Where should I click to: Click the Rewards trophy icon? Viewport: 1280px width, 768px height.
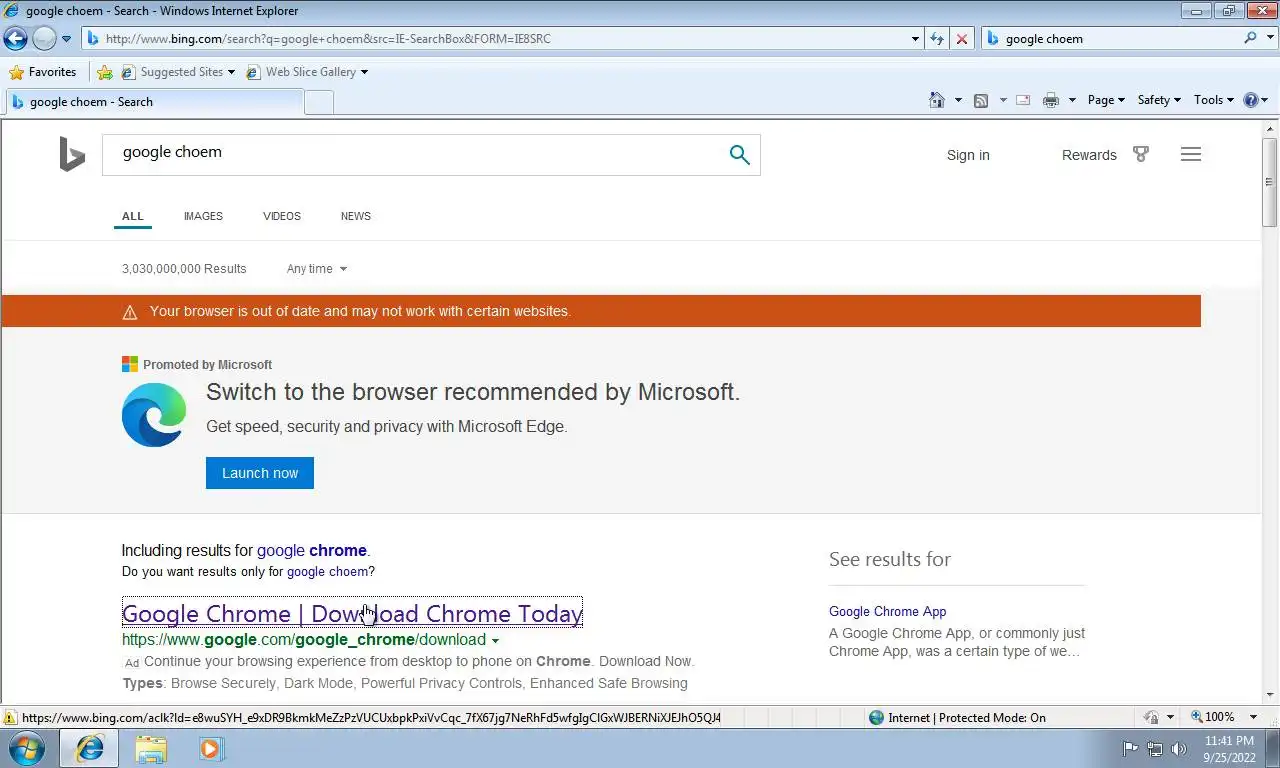coord(1140,154)
